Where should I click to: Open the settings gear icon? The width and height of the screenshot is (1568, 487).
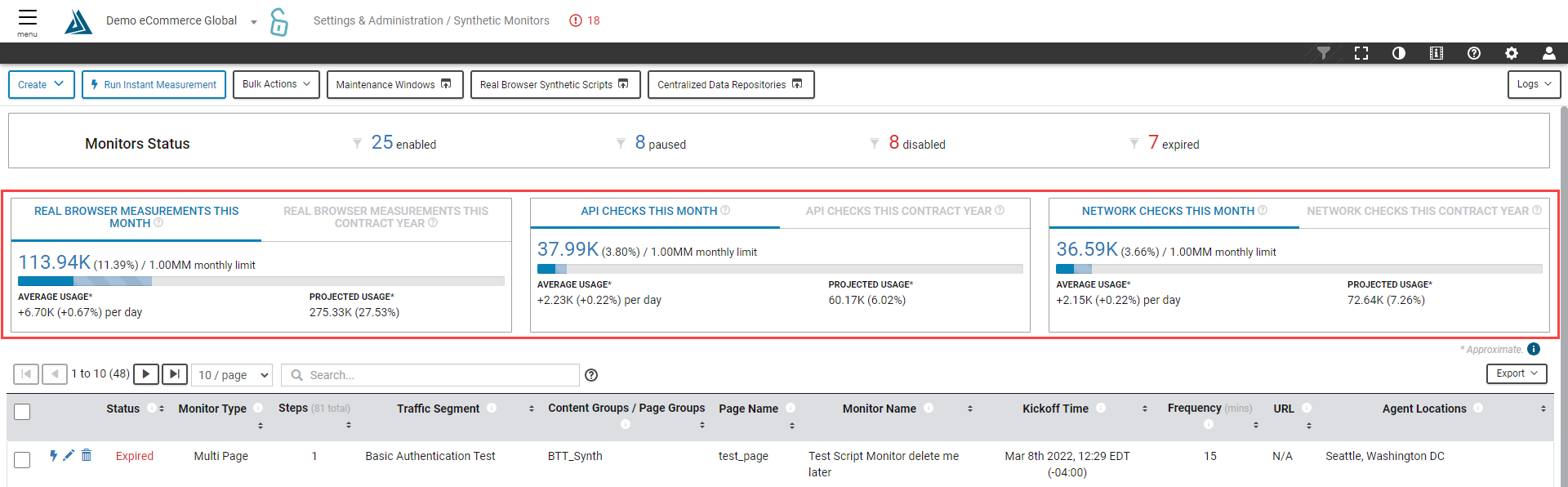click(1511, 53)
